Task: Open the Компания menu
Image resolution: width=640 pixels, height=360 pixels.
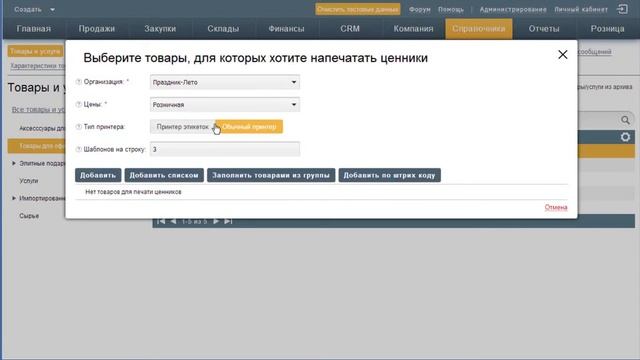Action: (x=413, y=29)
